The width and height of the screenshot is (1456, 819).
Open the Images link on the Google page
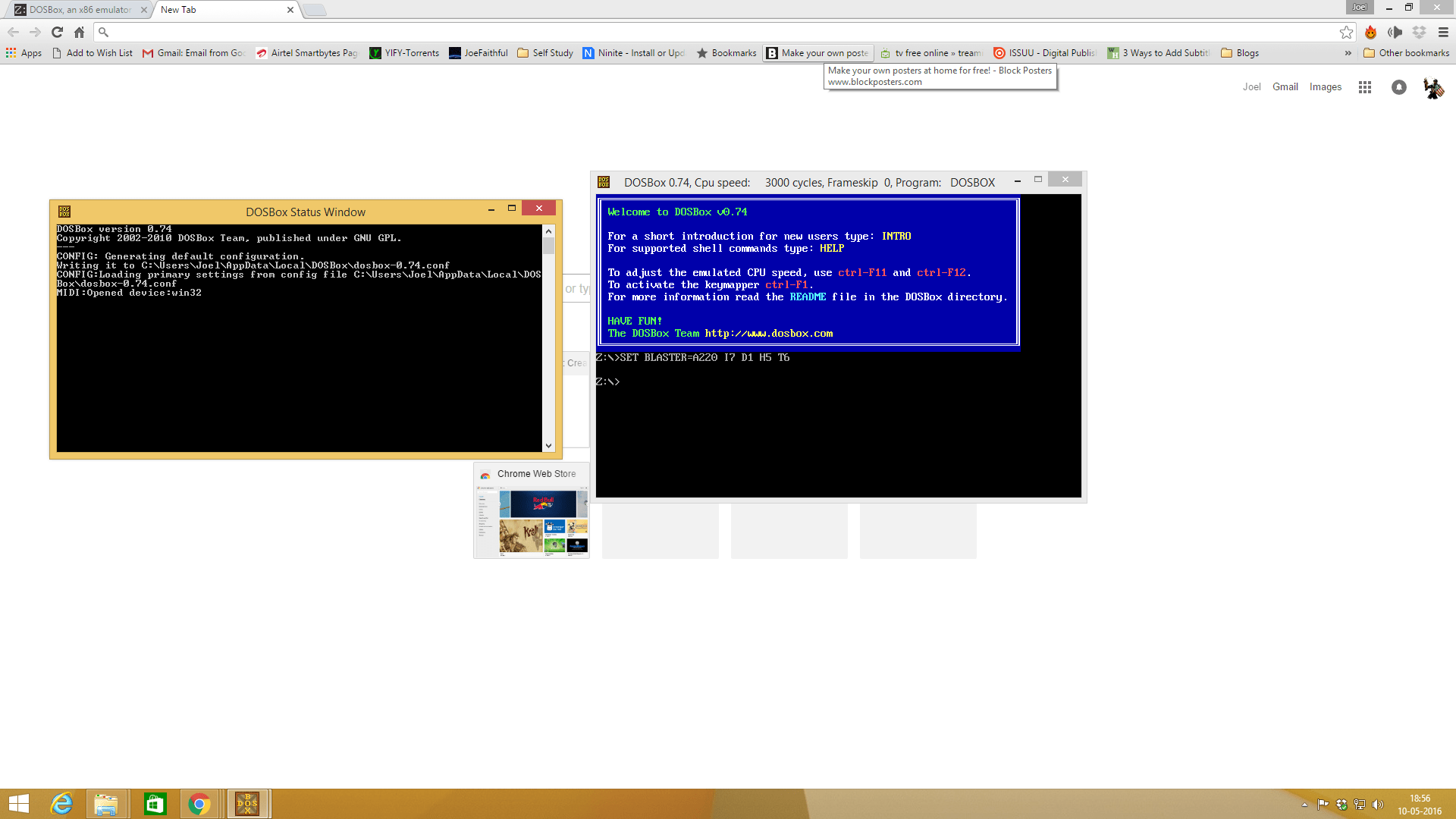tap(1326, 86)
